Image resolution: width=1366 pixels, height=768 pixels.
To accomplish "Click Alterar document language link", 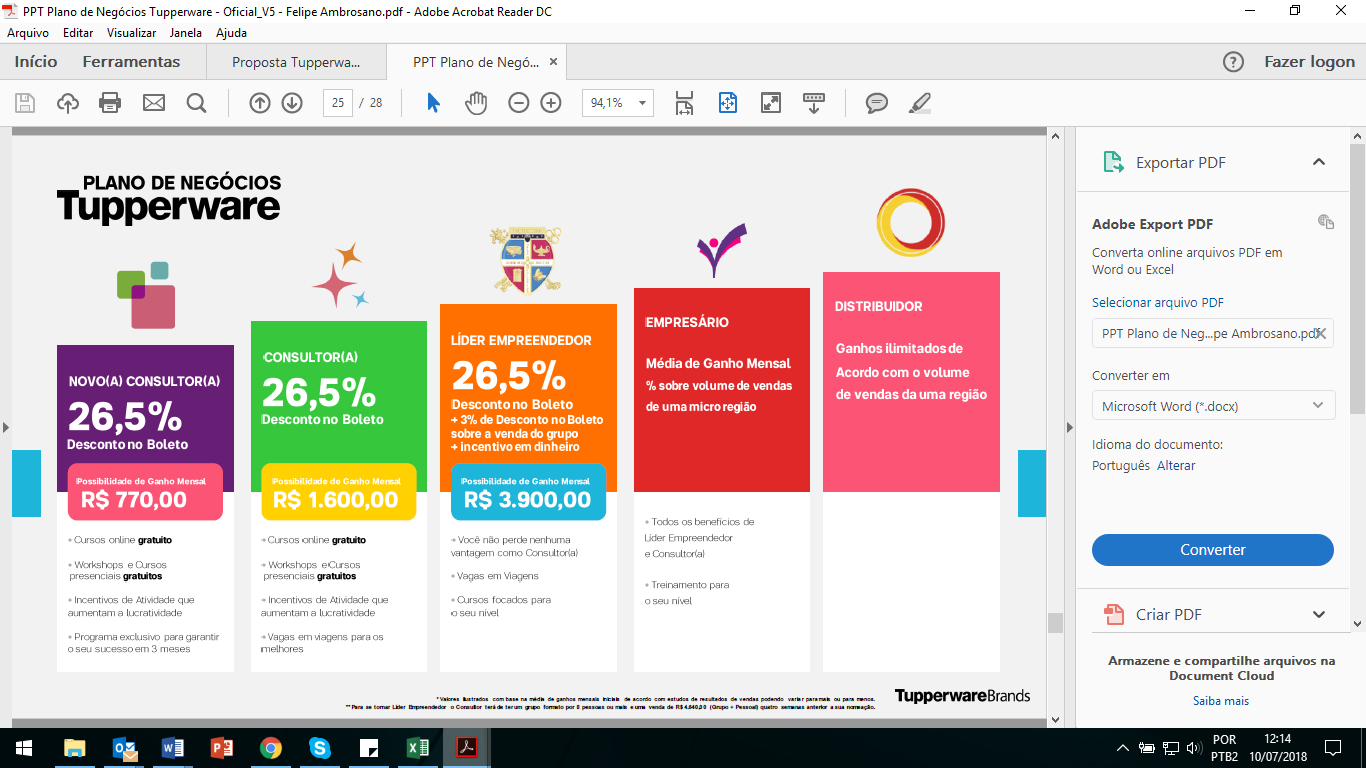I will (1176, 465).
